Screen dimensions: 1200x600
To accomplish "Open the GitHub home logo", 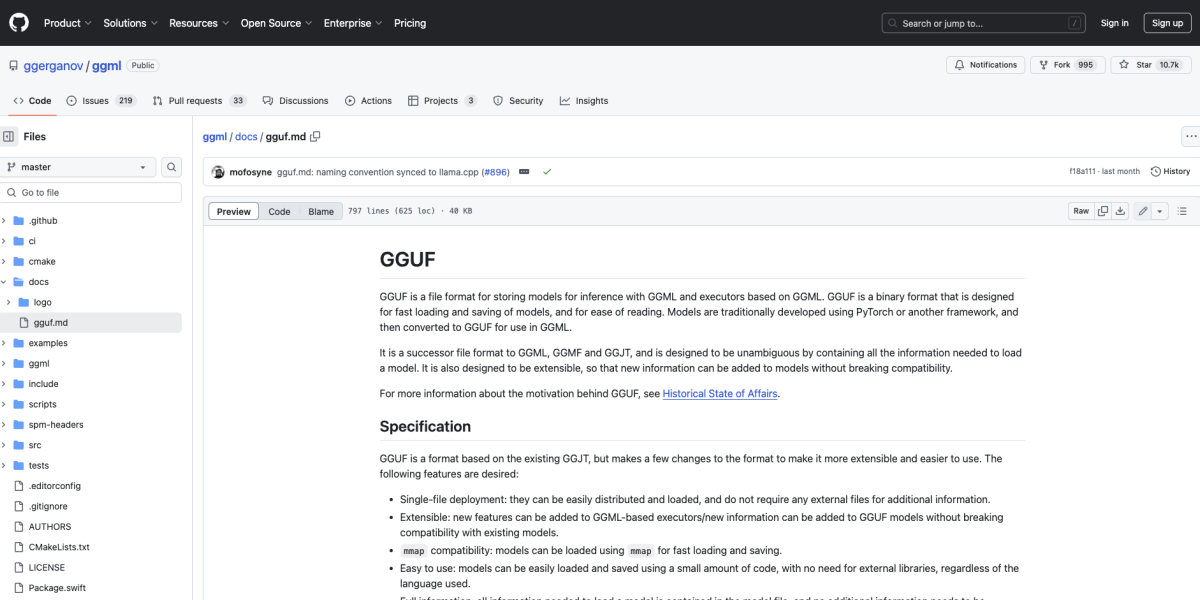I will coord(18,22).
